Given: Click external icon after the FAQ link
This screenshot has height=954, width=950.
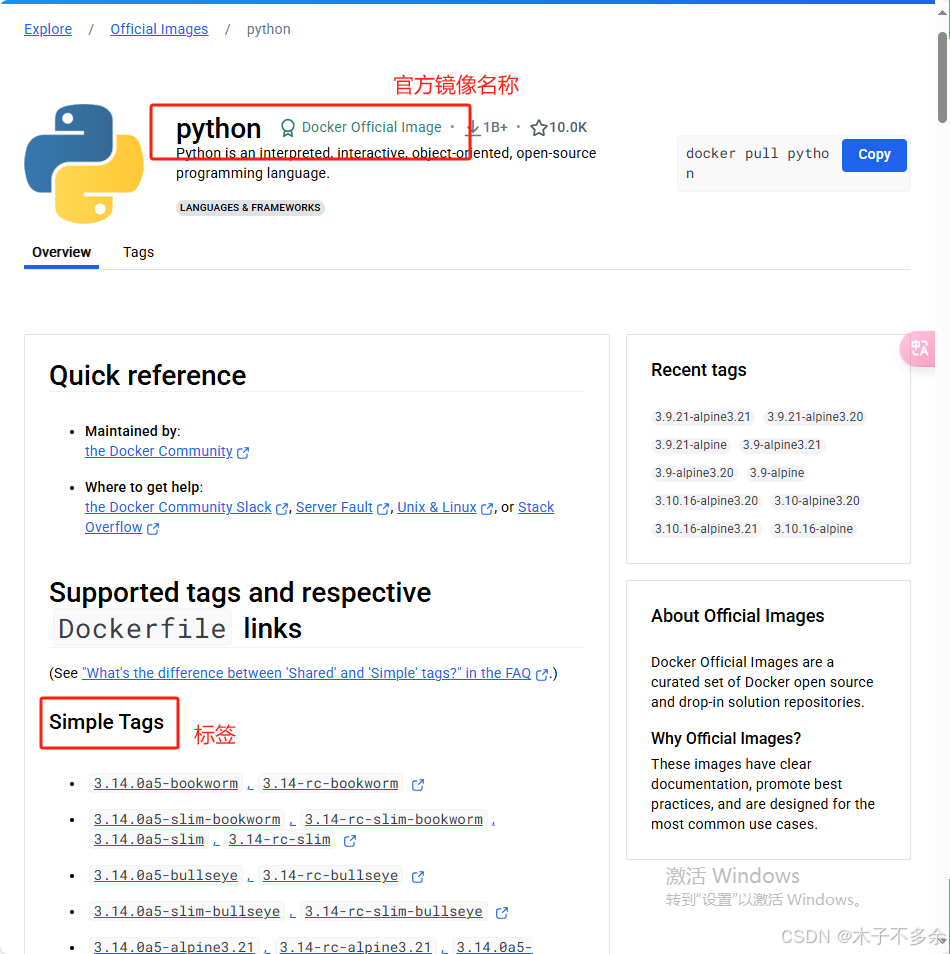Looking at the screenshot, I should tap(542, 674).
